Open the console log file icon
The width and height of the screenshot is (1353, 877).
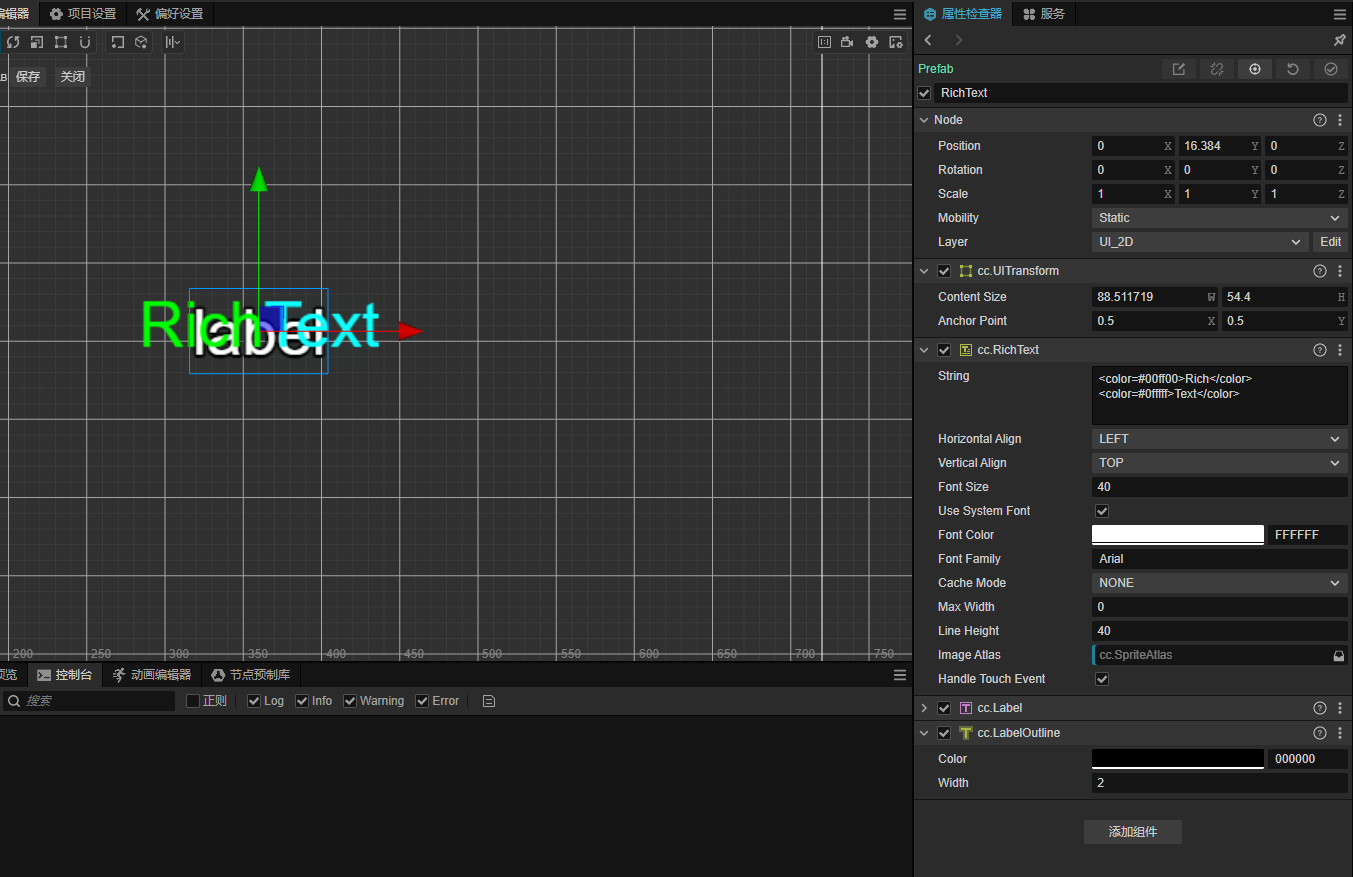(489, 701)
